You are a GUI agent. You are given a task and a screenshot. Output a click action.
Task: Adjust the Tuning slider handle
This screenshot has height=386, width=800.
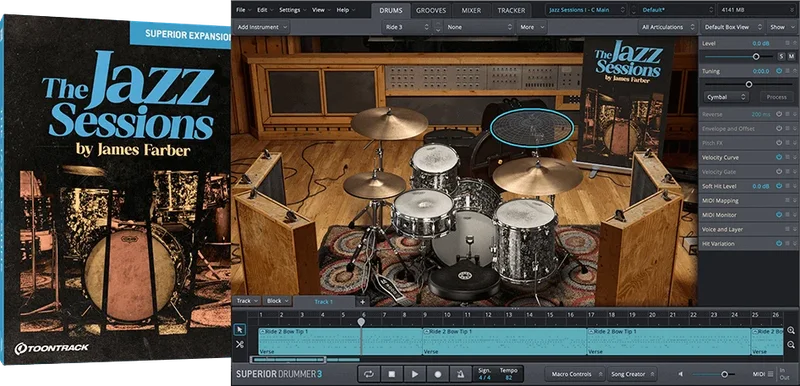[749, 84]
